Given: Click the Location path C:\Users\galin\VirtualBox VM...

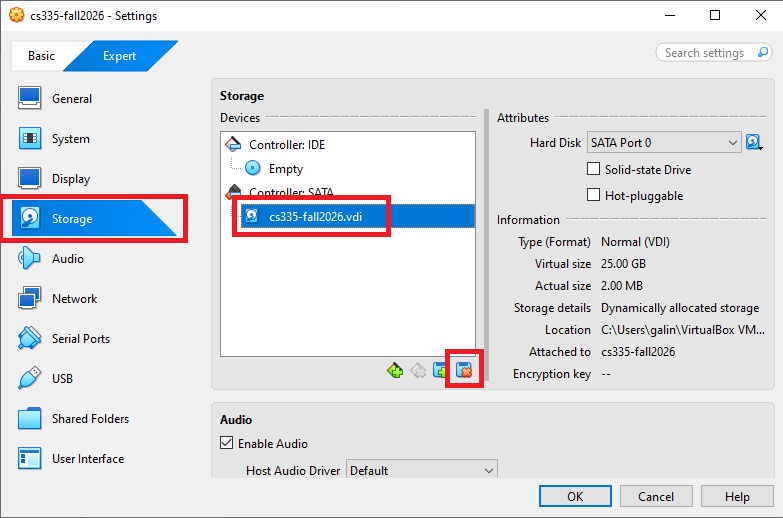Looking at the screenshot, I should [x=683, y=330].
